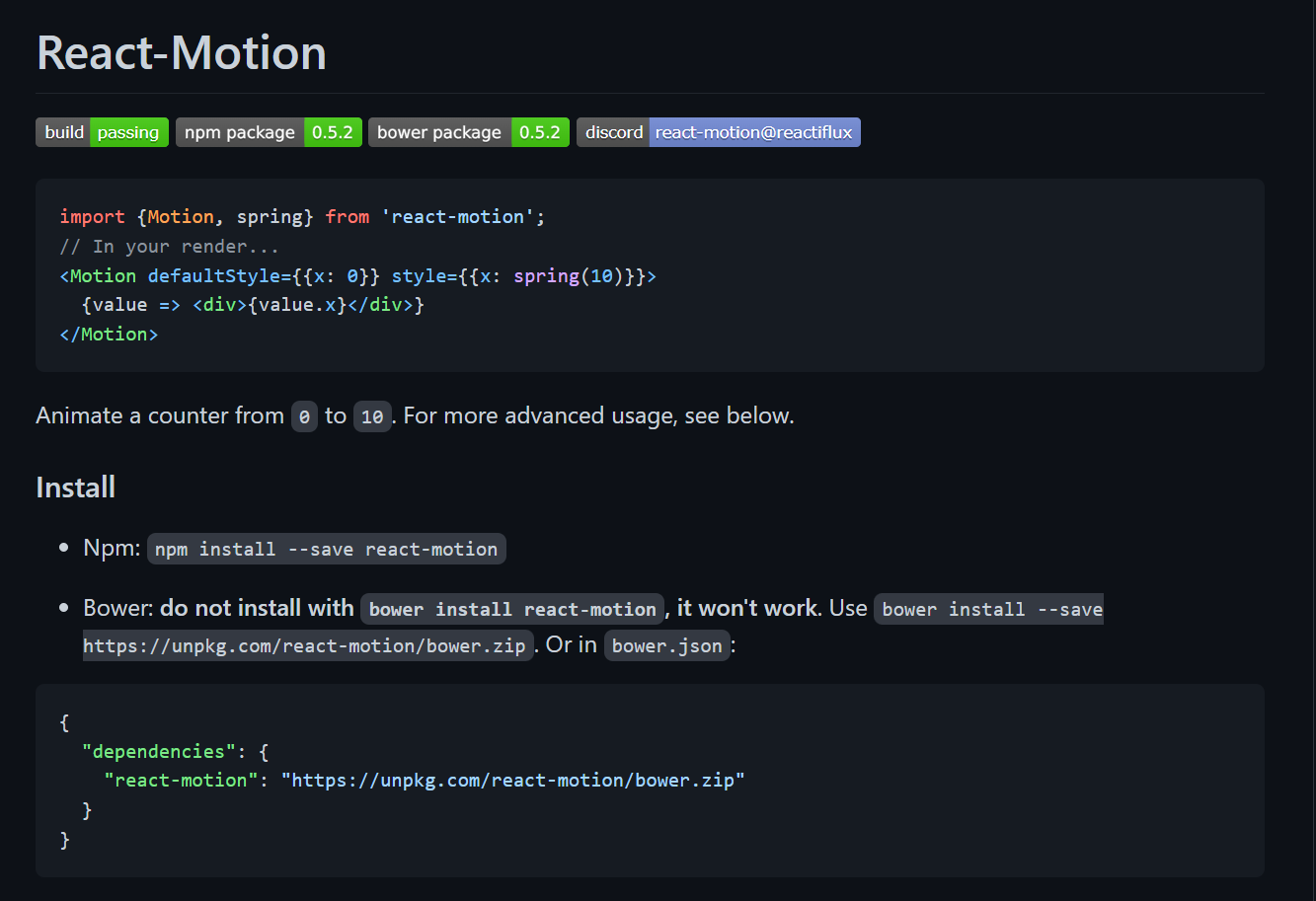
Task: Click the 10 inline code value
Action: tap(372, 416)
